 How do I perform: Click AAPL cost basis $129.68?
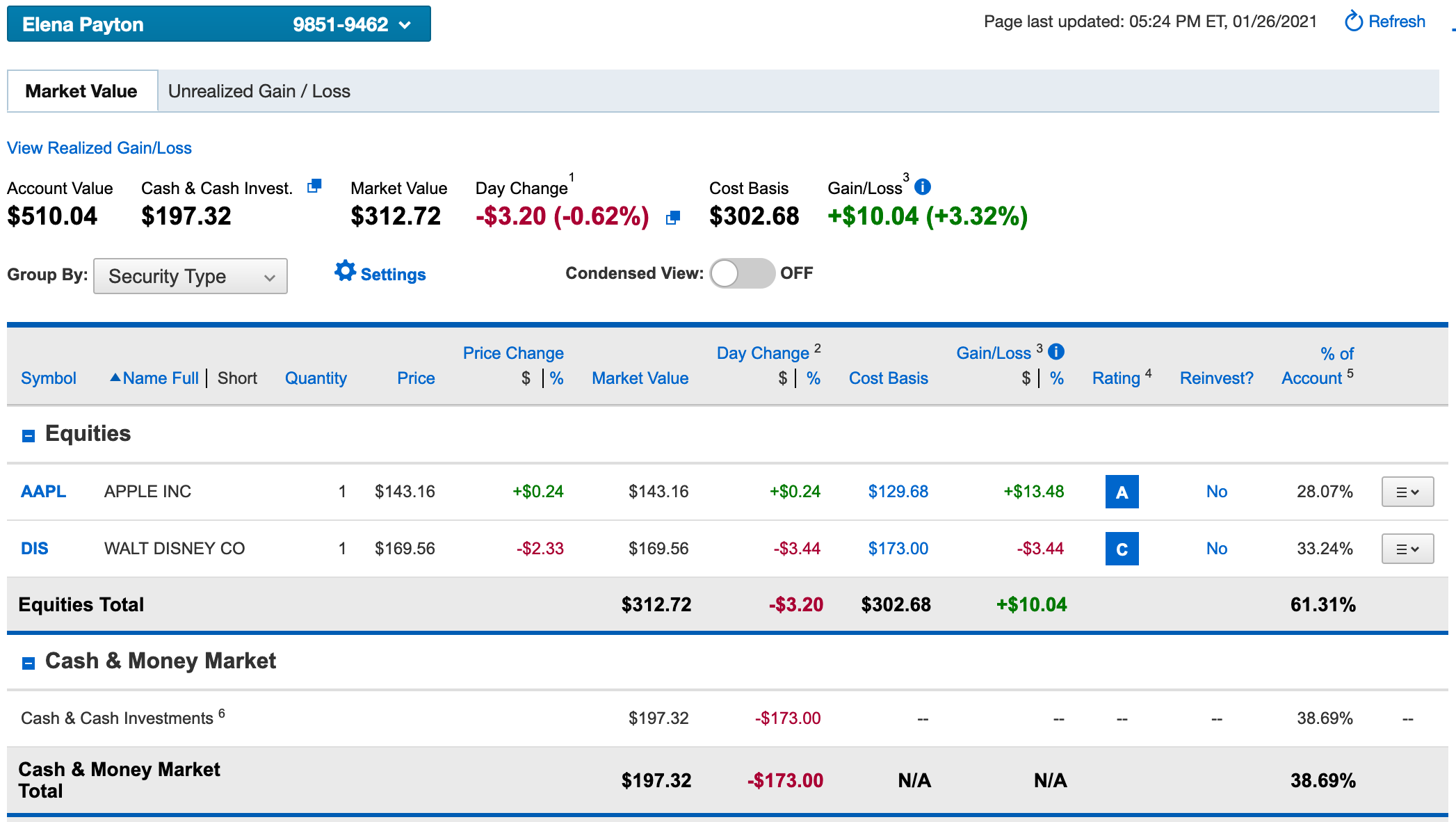coord(898,492)
